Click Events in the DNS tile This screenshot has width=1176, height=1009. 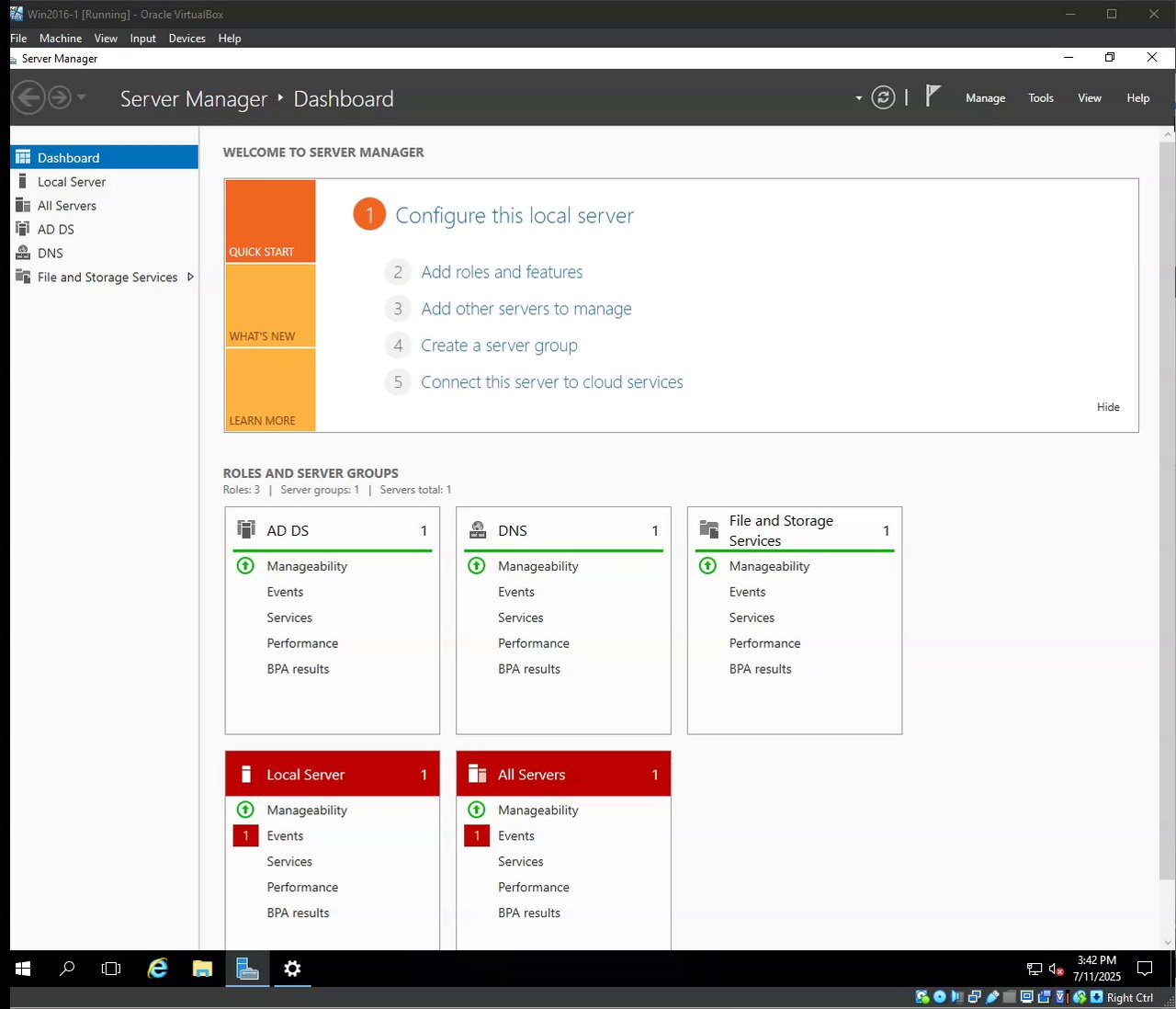click(x=516, y=592)
